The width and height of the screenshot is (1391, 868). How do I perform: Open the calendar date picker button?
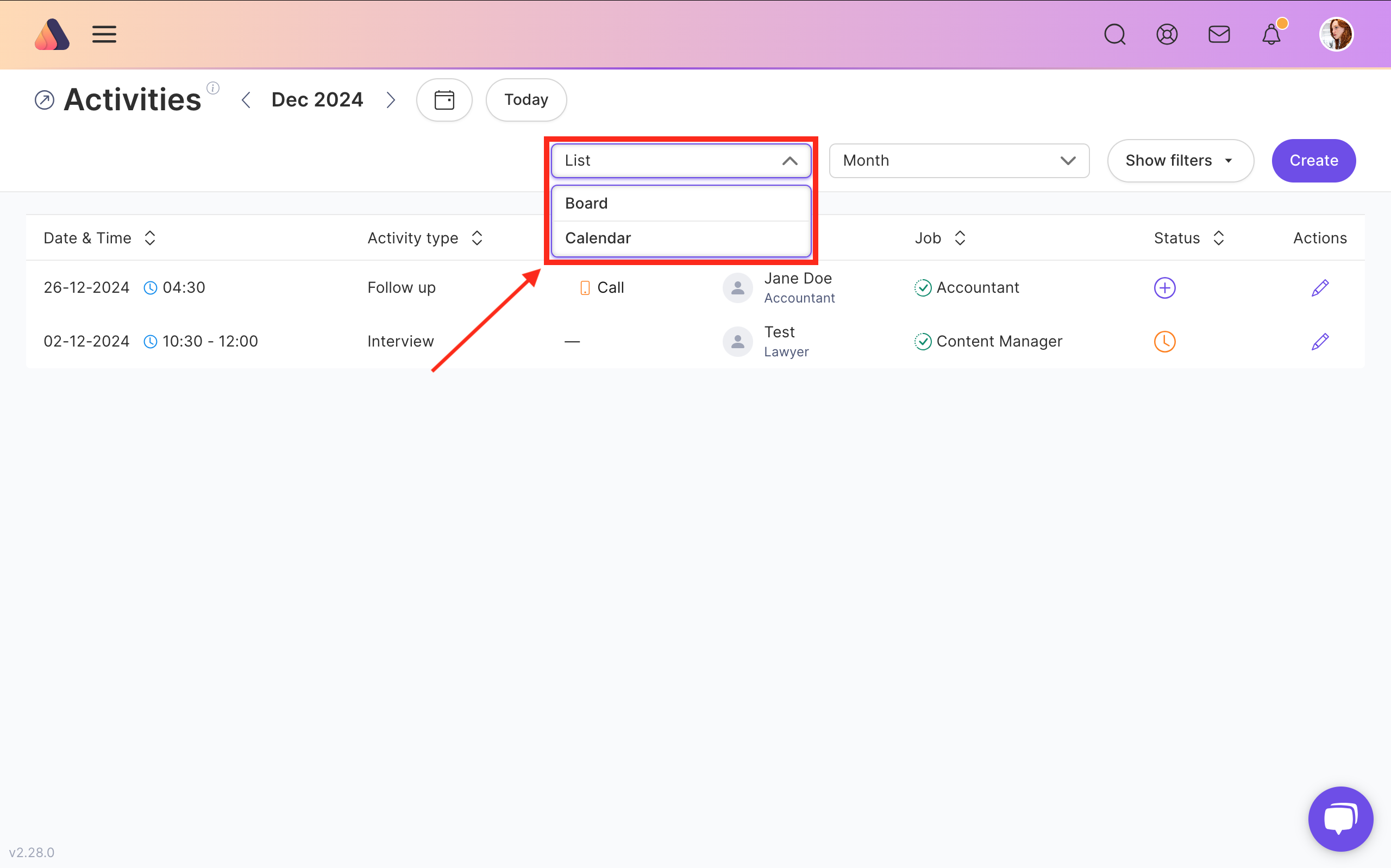tap(444, 100)
